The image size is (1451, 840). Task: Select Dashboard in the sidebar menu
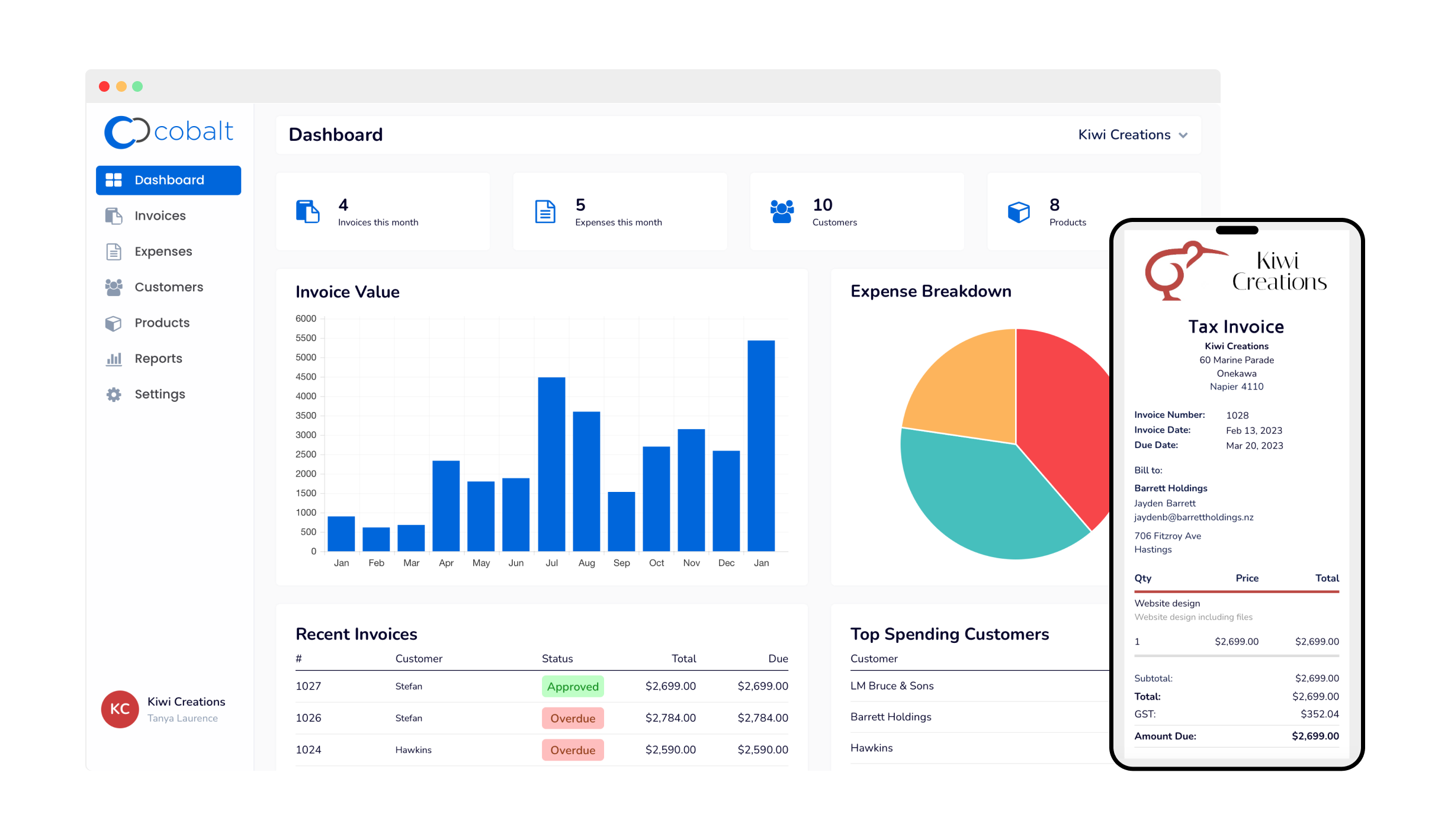coord(169,180)
